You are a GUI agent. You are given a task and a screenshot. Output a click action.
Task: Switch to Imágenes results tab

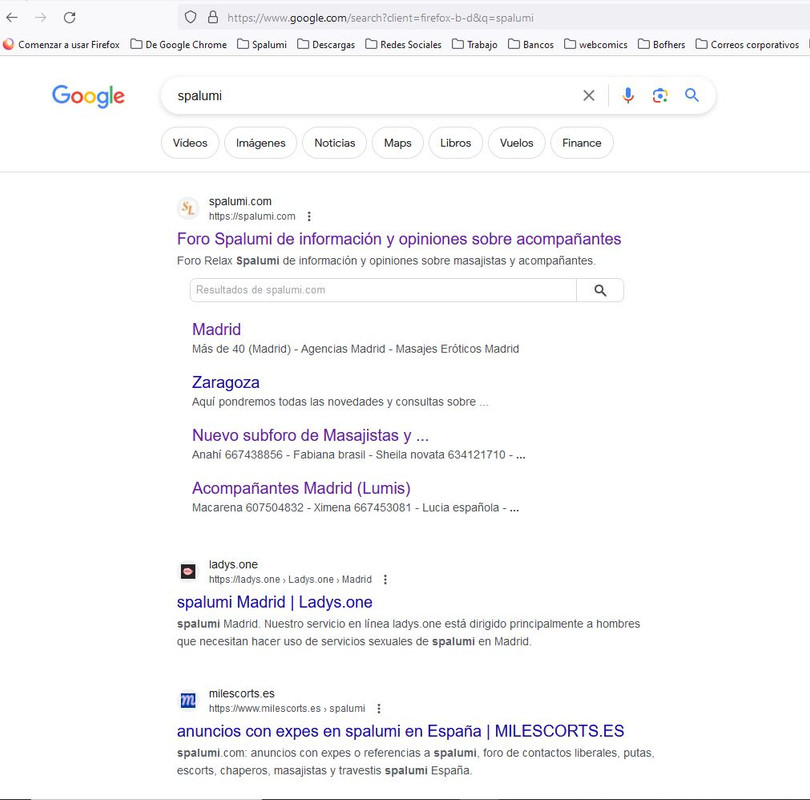click(x=260, y=143)
